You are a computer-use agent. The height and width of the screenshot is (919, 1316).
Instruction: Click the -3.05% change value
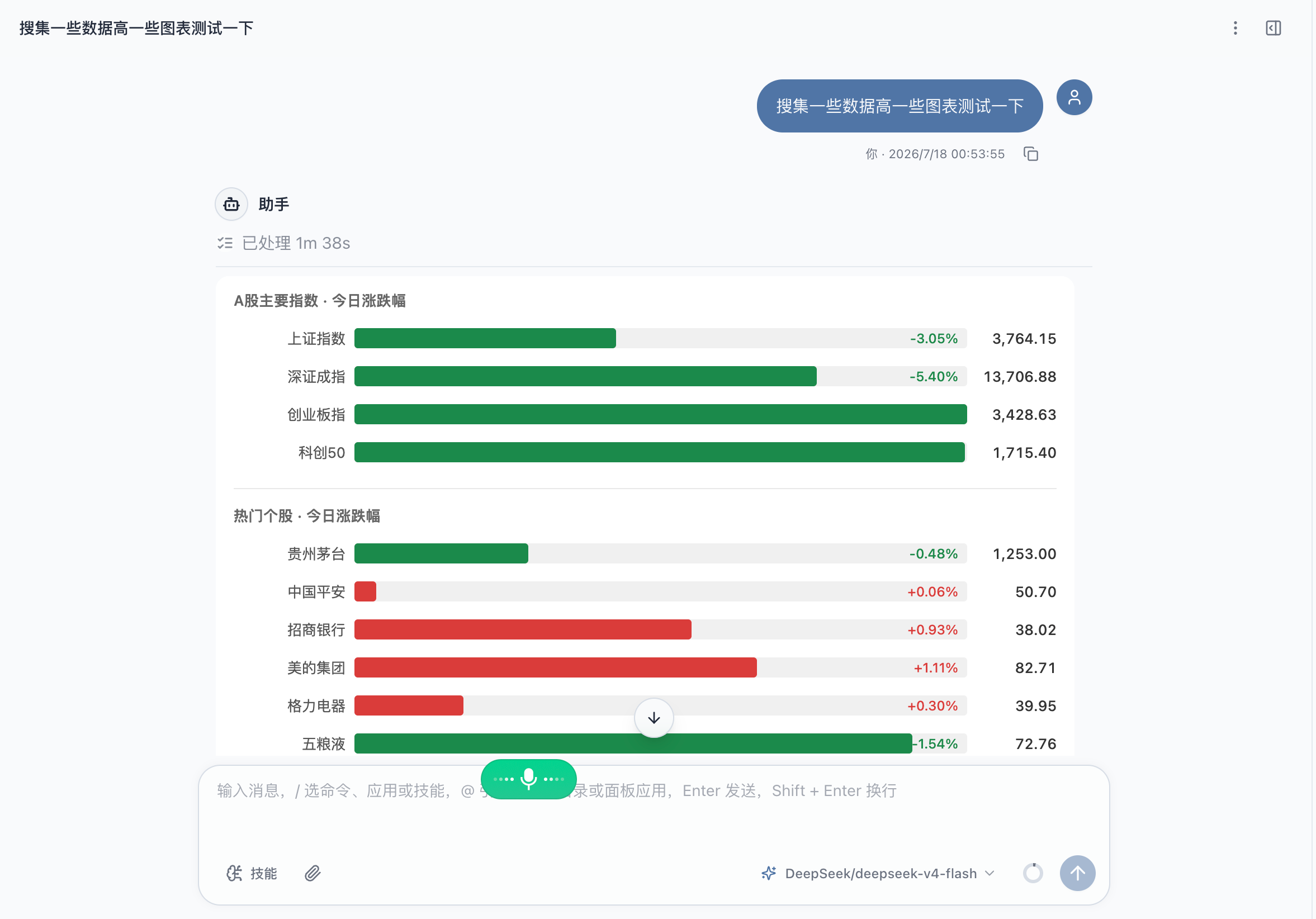(x=934, y=338)
